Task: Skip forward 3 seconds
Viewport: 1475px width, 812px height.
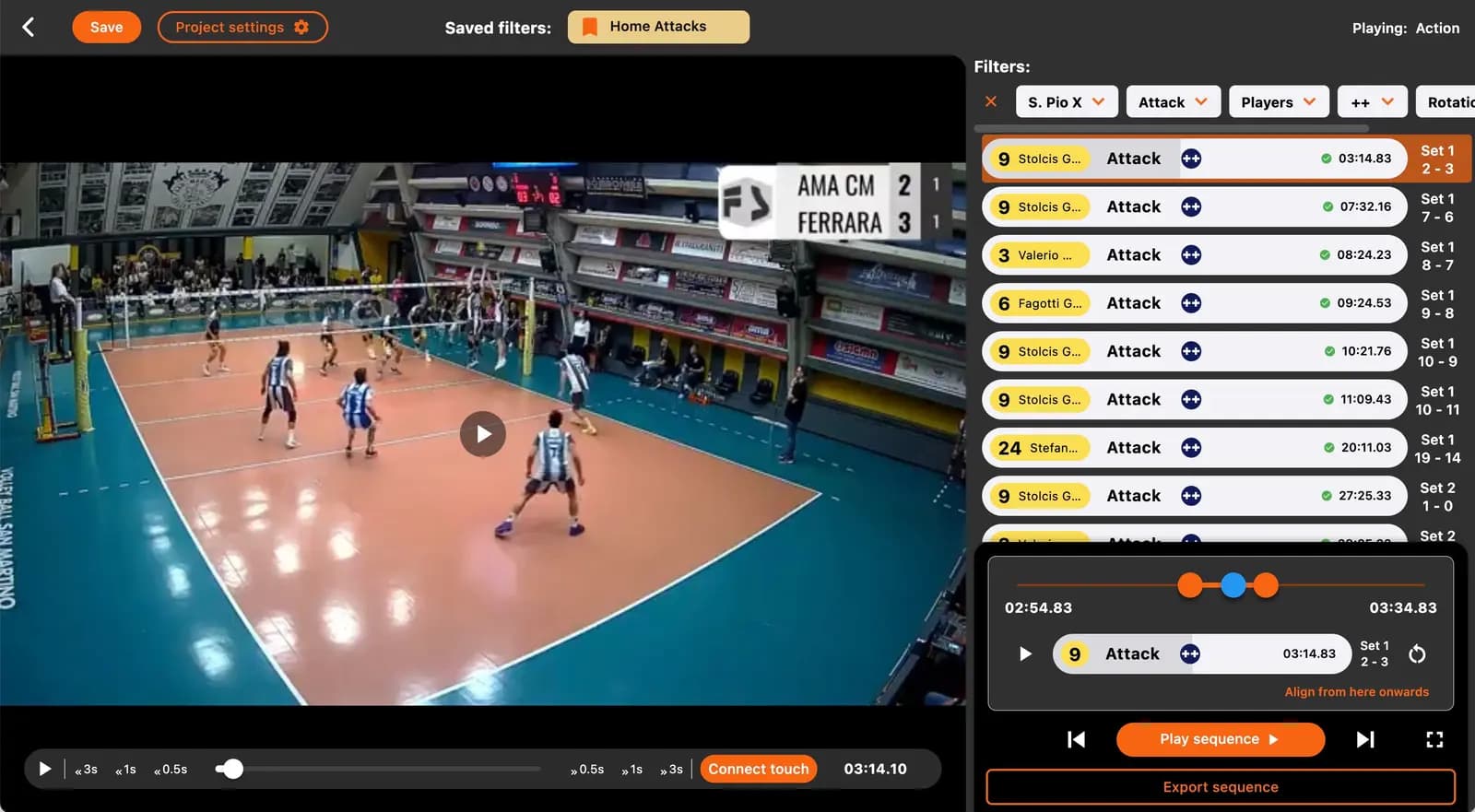Action: tap(671, 770)
